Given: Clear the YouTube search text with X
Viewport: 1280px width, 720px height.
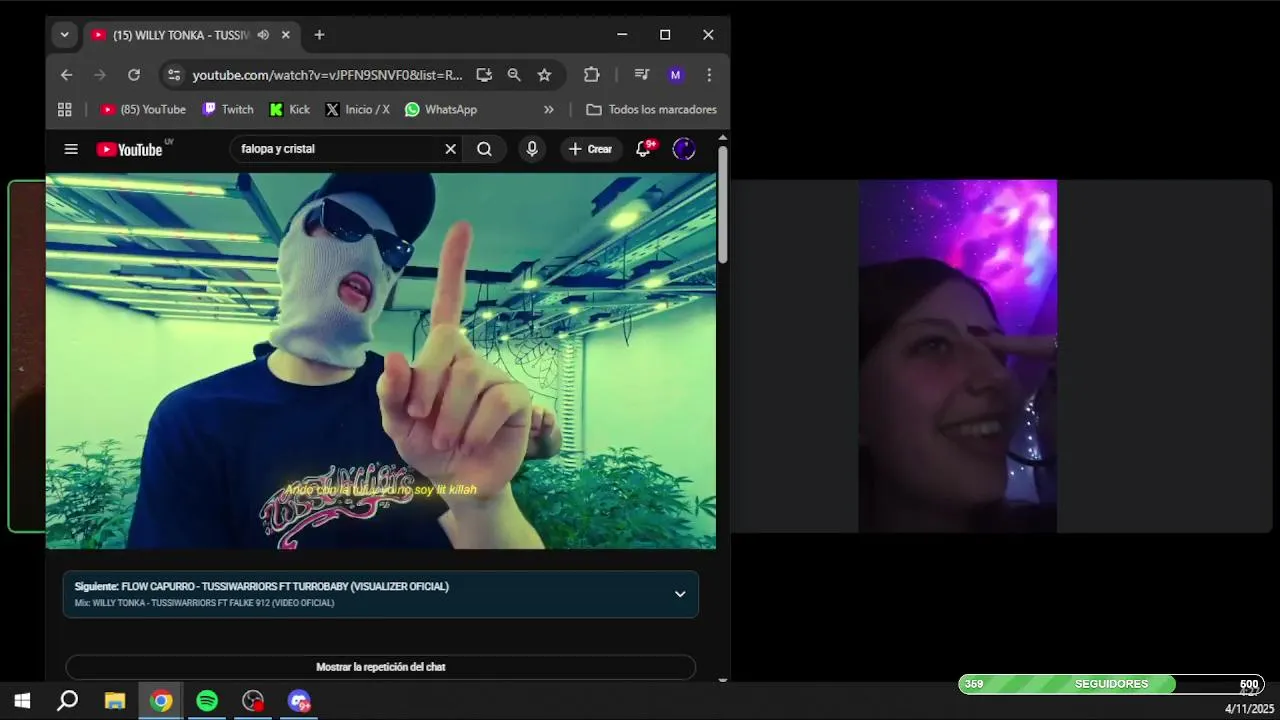Looking at the screenshot, I should pos(450,149).
